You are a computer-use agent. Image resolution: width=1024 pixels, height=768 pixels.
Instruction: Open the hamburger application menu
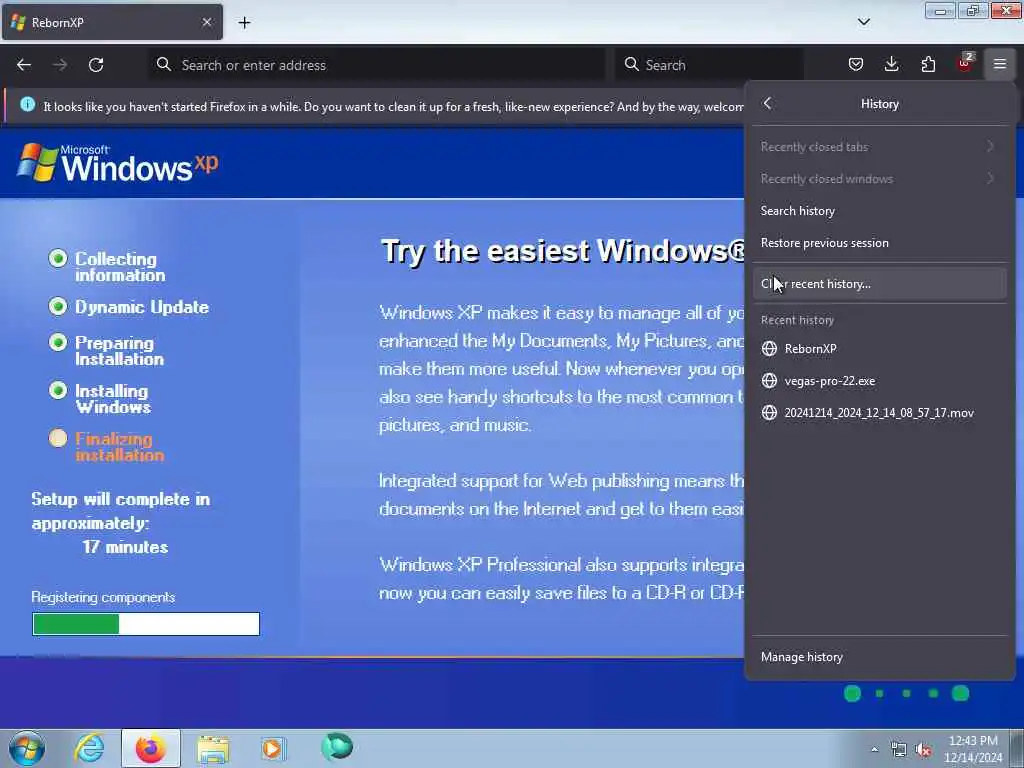click(x=1000, y=64)
